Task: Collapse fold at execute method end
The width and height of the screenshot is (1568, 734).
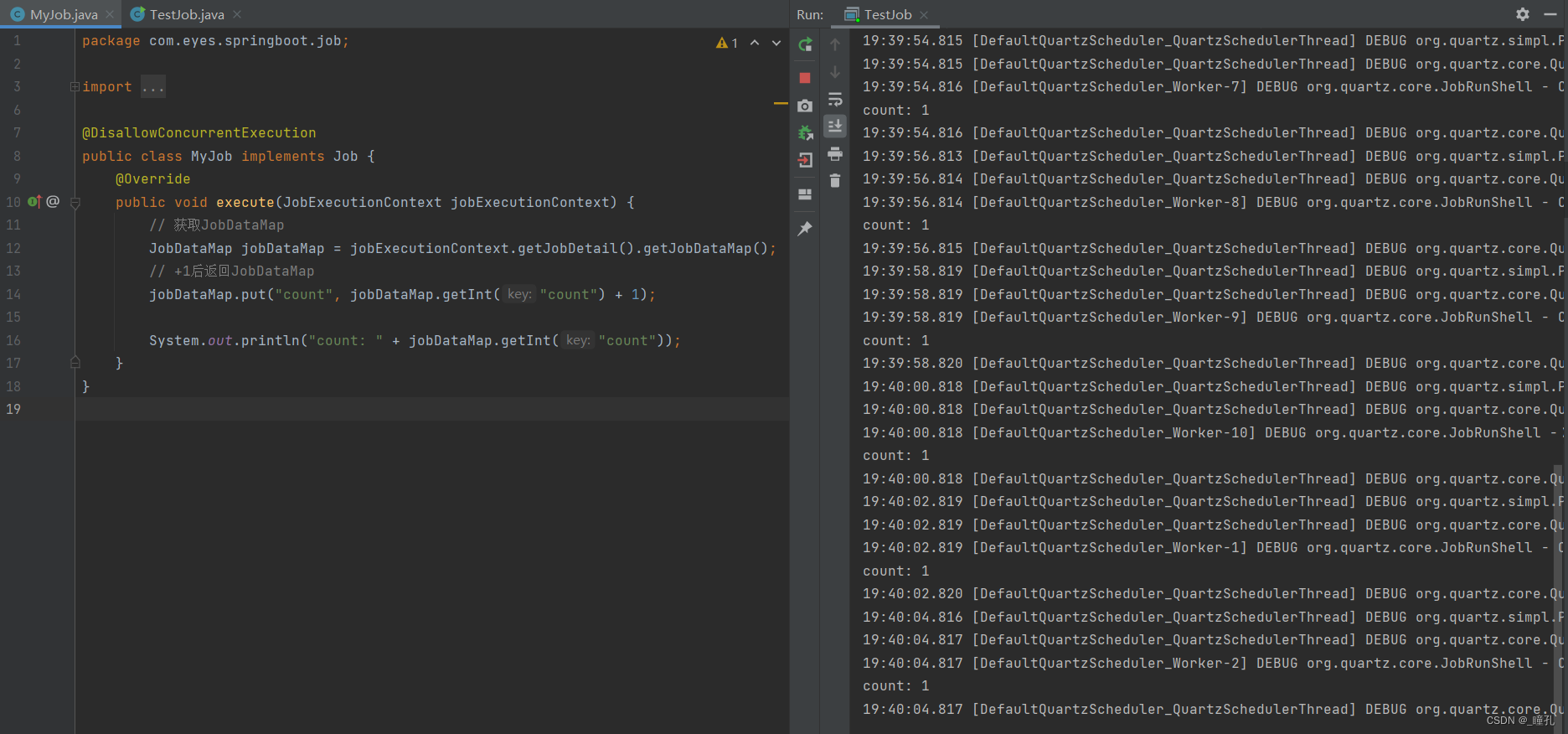Action: click(75, 363)
